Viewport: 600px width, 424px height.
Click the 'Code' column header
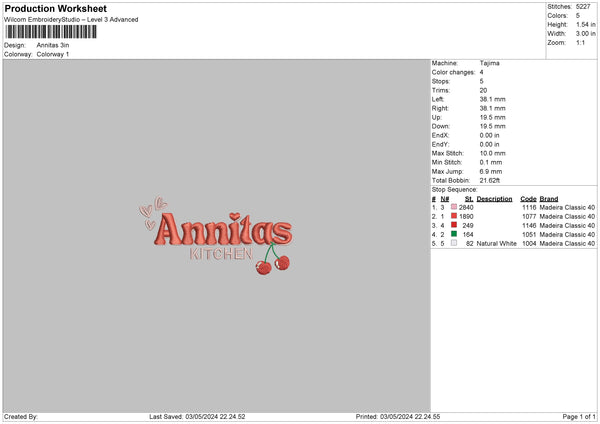(528, 199)
